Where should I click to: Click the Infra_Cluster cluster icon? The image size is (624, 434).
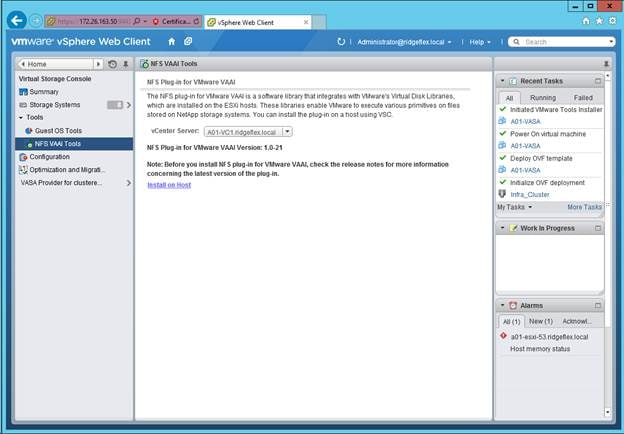coord(502,194)
